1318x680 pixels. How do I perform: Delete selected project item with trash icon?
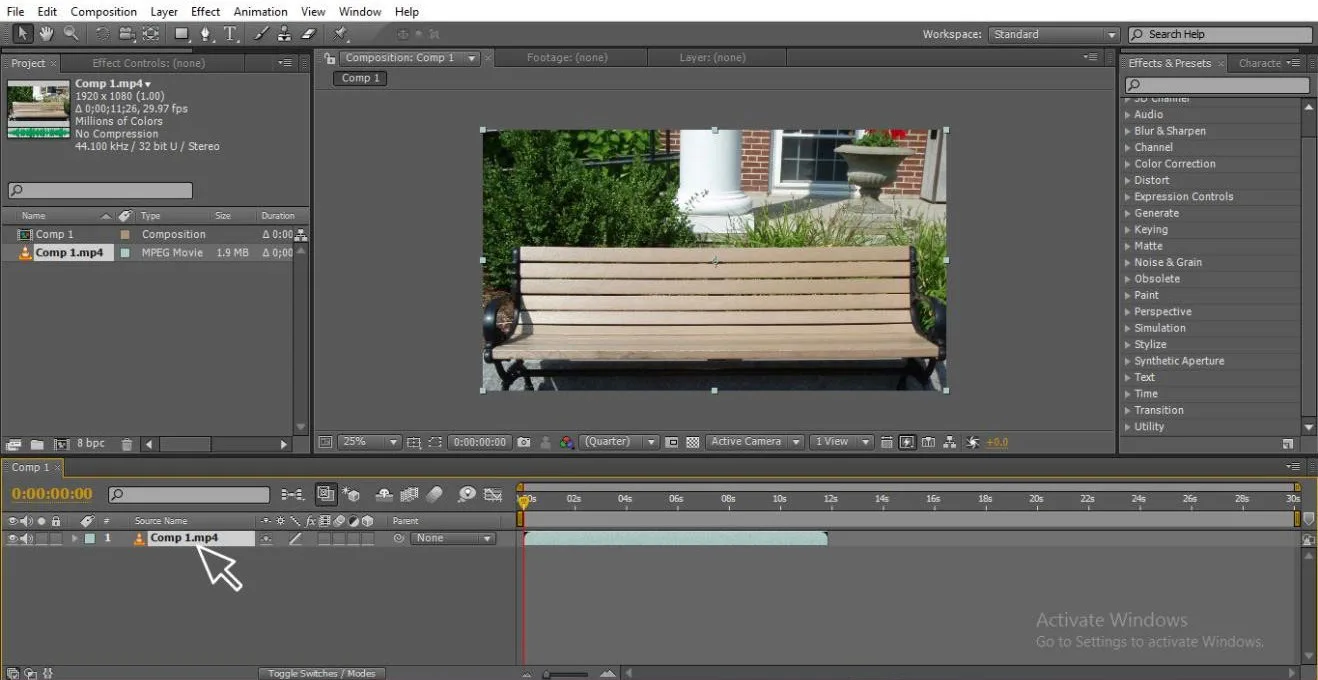127,444
